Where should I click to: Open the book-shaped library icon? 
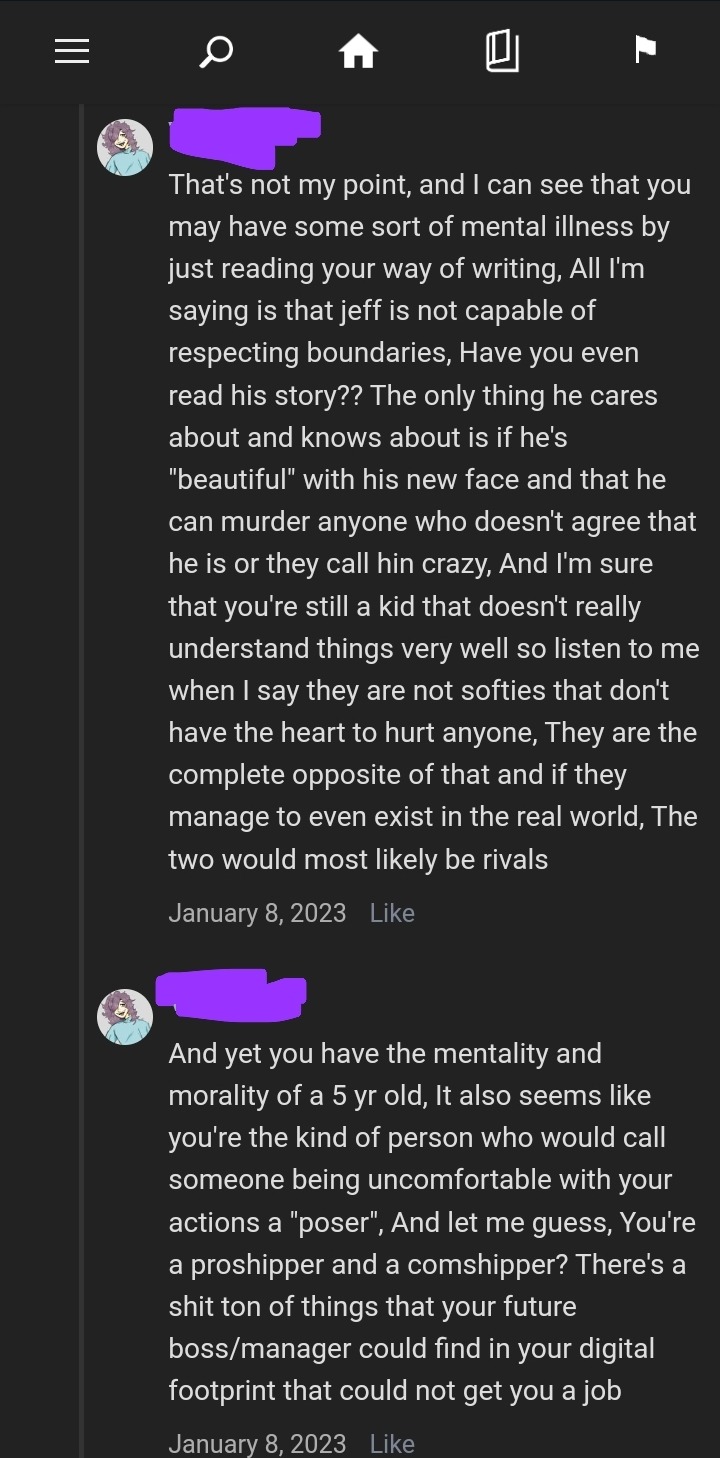(x=502, y=51)
